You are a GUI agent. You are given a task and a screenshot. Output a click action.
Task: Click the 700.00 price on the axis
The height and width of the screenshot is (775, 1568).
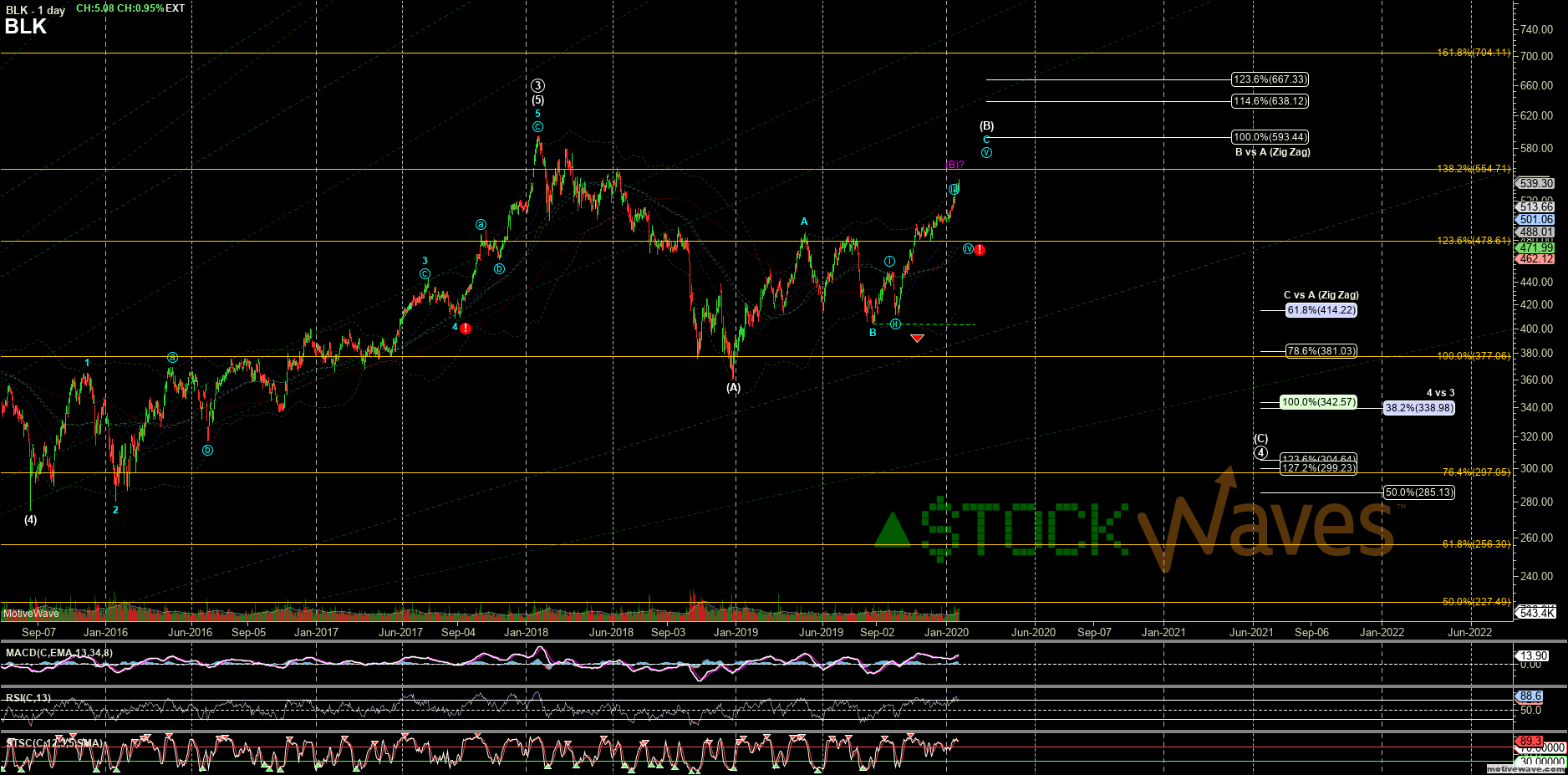click(x=1537, y=56)
